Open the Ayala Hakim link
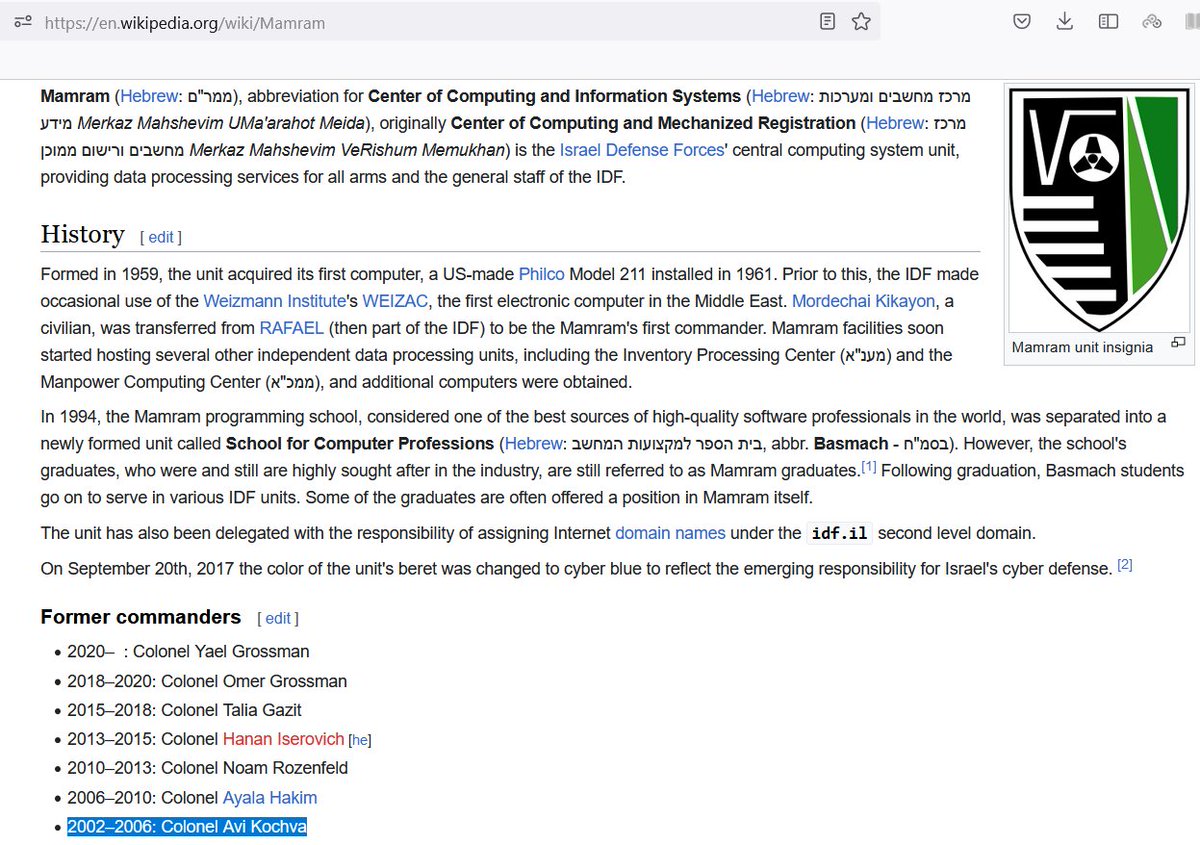 click(270, 797)
